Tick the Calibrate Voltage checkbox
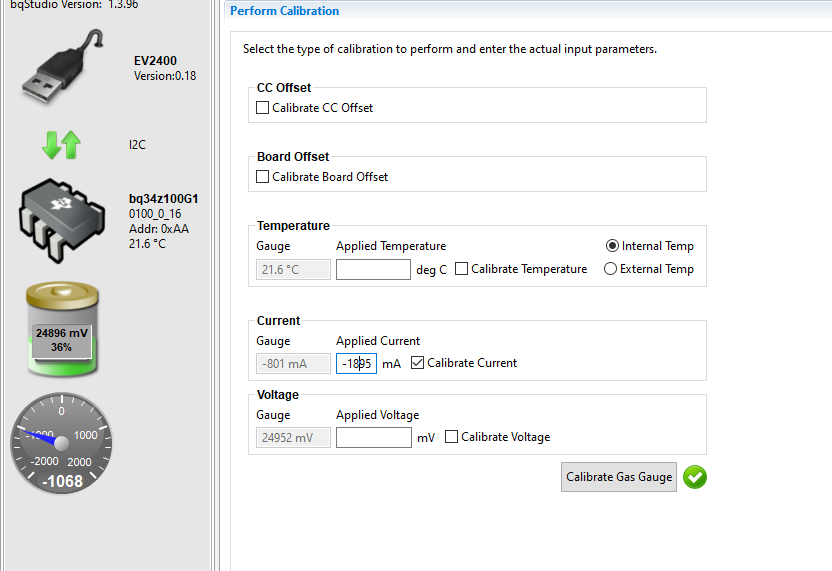 click(452, 437)
